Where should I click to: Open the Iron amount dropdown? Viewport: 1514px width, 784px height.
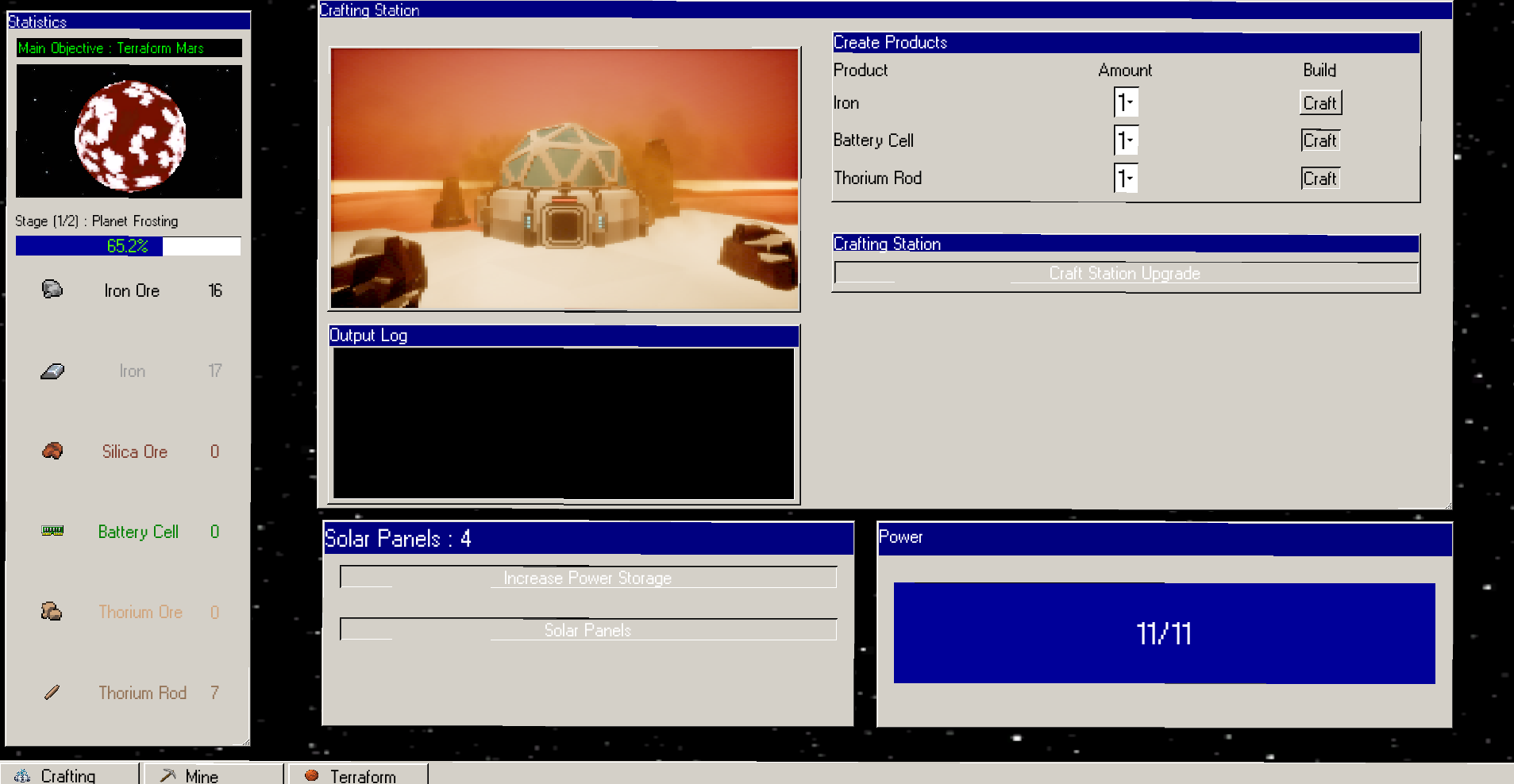[1126, 102]
